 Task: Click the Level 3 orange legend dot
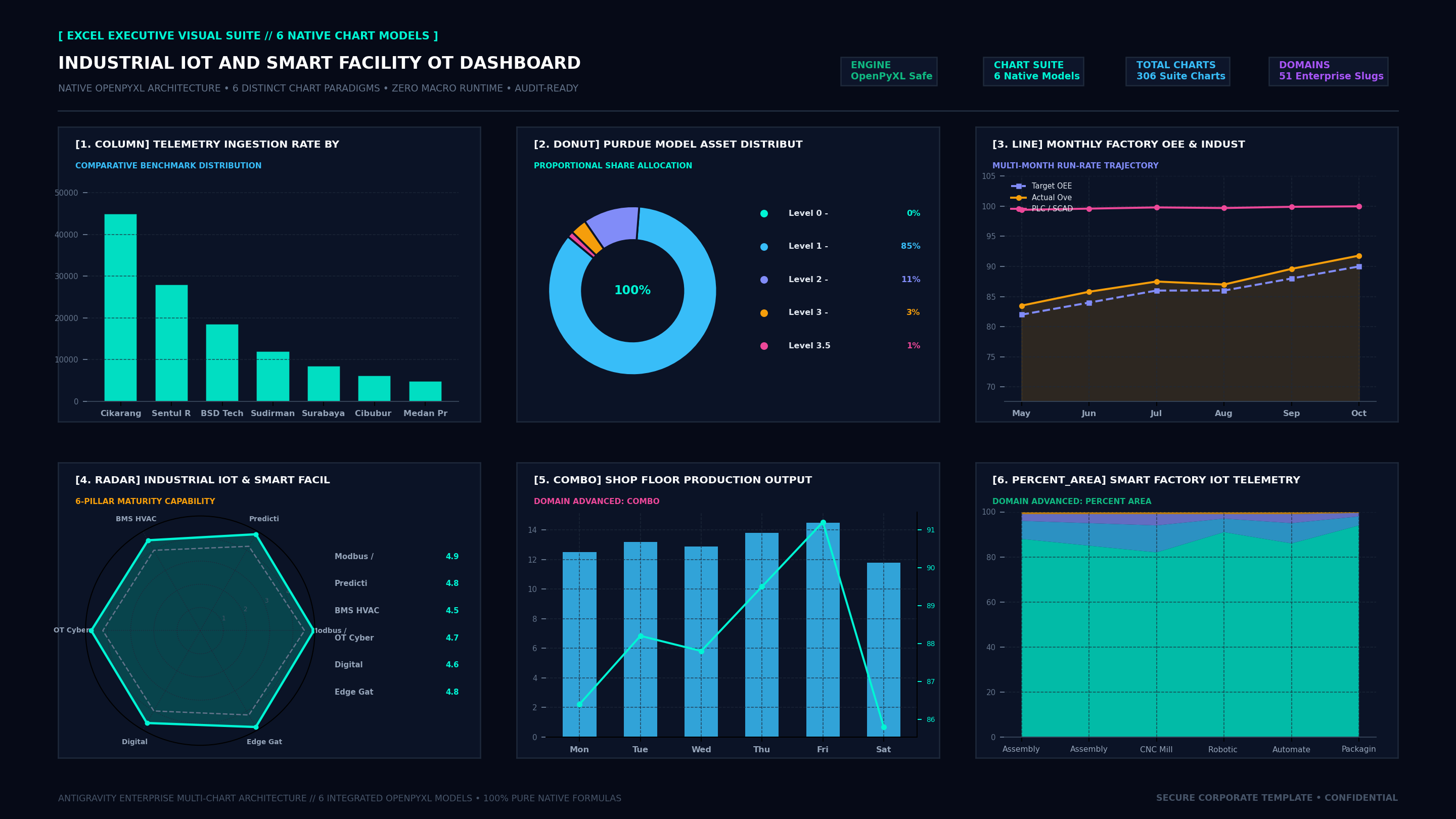tap(764, 312)
